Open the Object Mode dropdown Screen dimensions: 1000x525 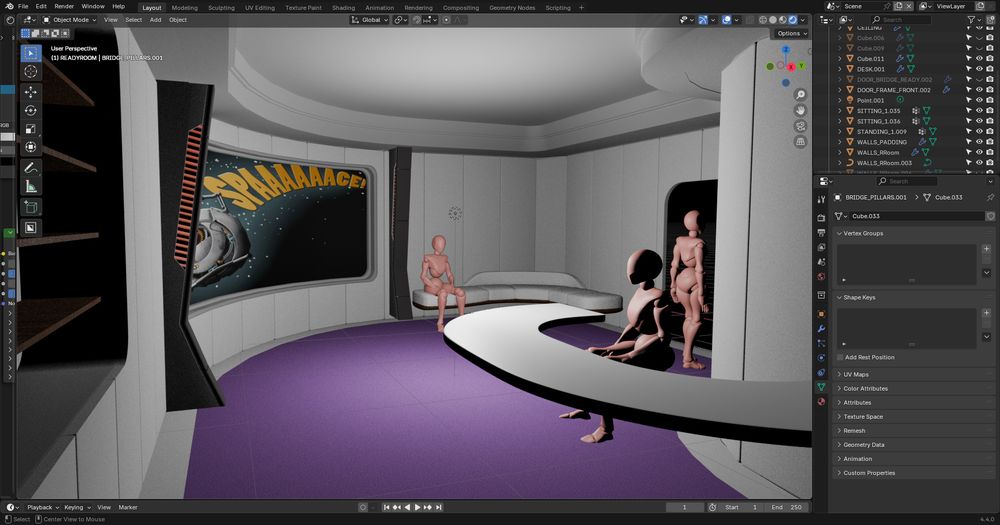pos(69,20)
